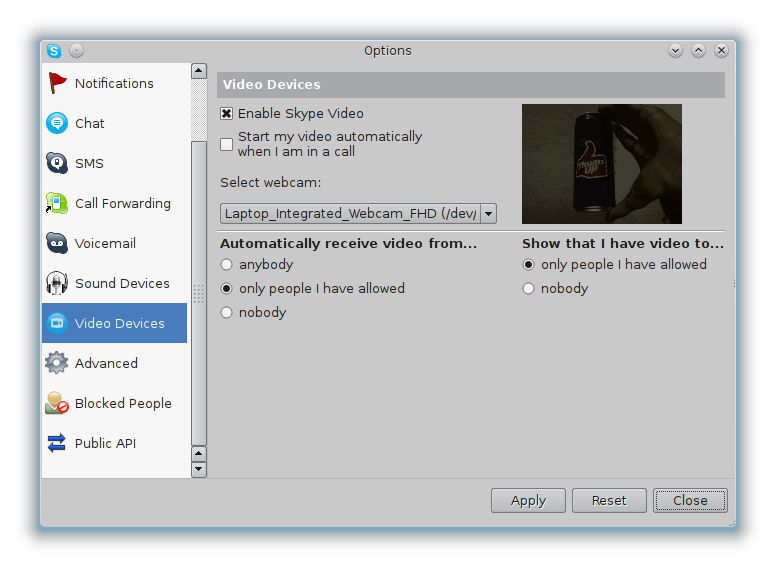This screenshot has width=776, height=567.
Task: Click the Apply button
Action: [x=528, y=500]
